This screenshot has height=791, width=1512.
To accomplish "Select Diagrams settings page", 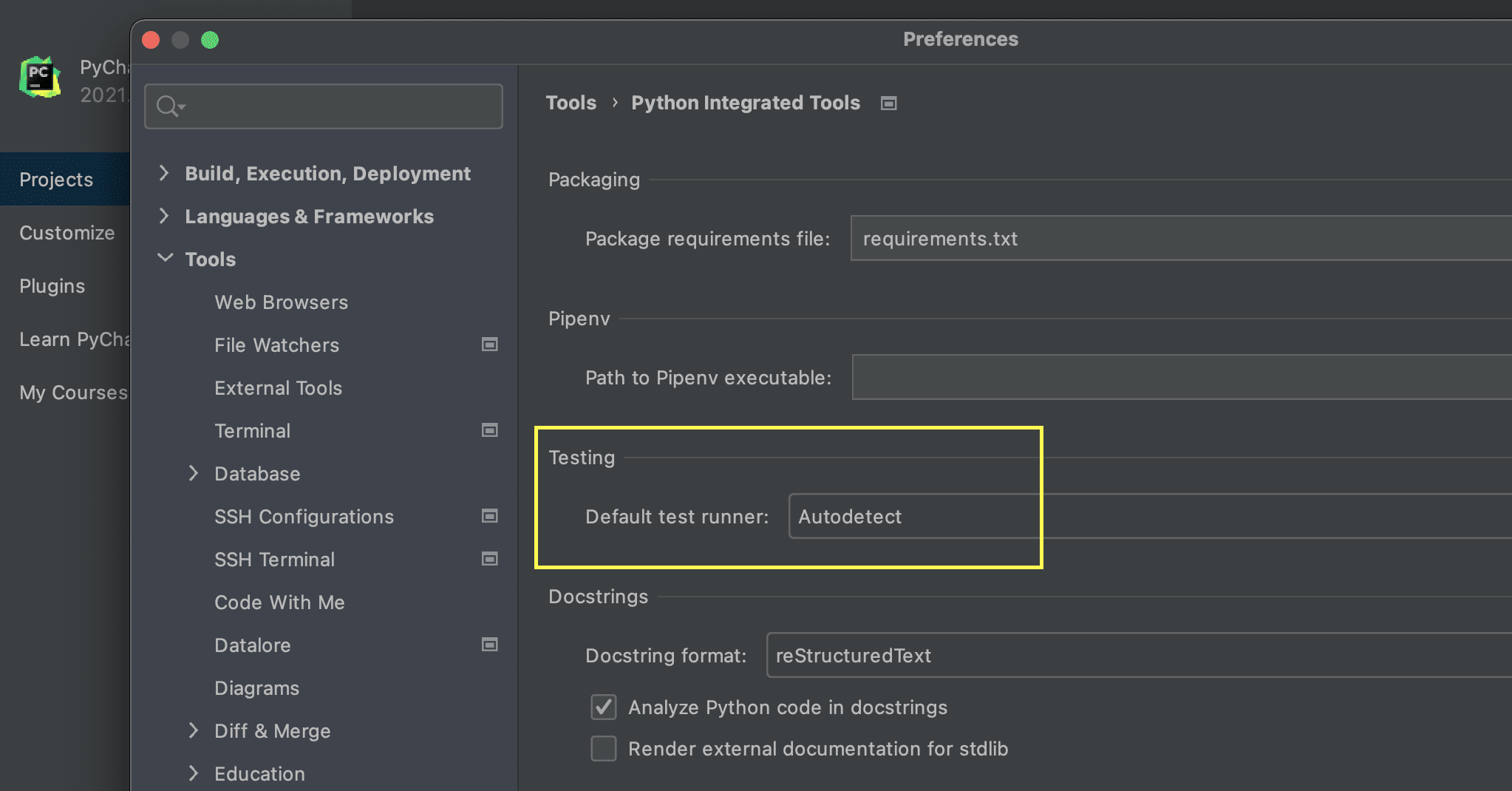I will [x=256, y=688].
